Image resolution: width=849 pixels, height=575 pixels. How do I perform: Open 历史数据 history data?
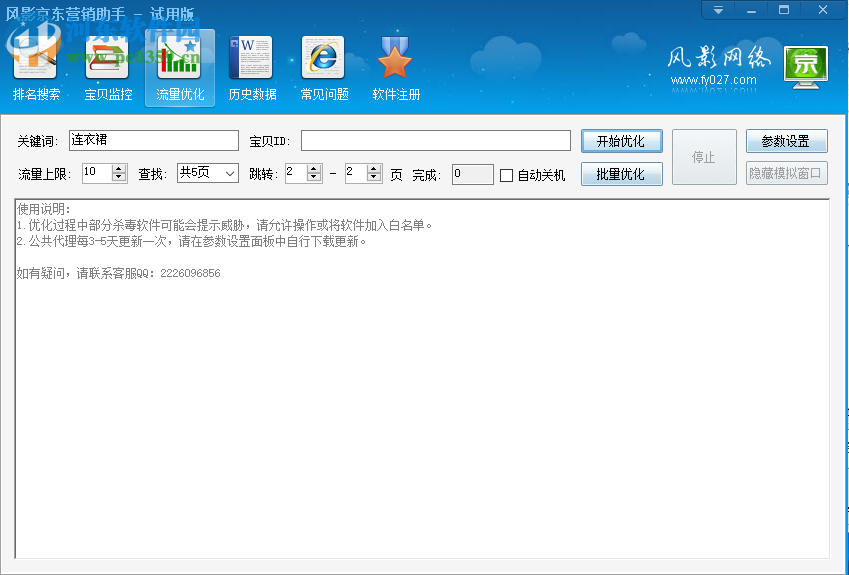[252, 69]
